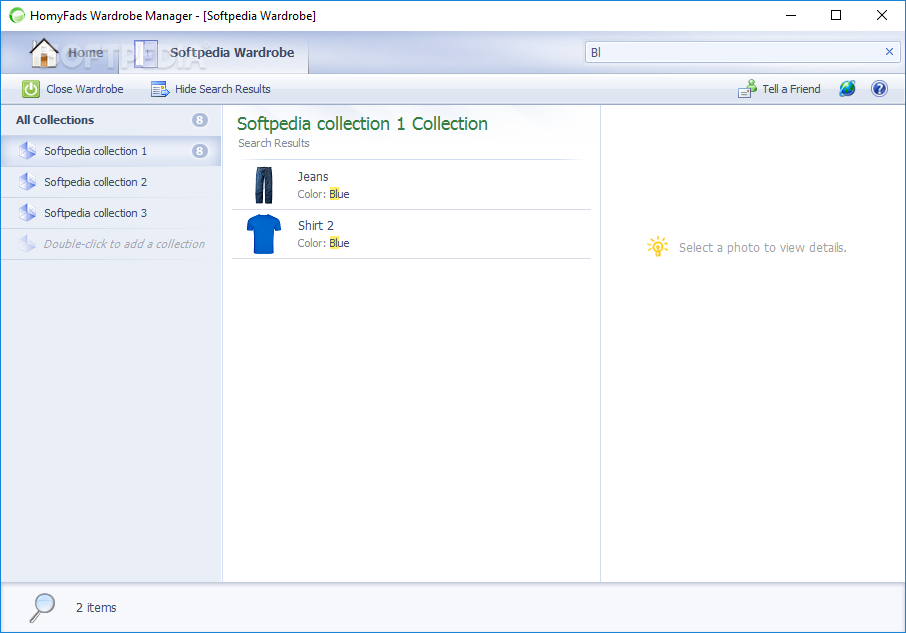Close Wardrobe button label
This screenshot has width=906, height=633.
[x=85, y=89]
